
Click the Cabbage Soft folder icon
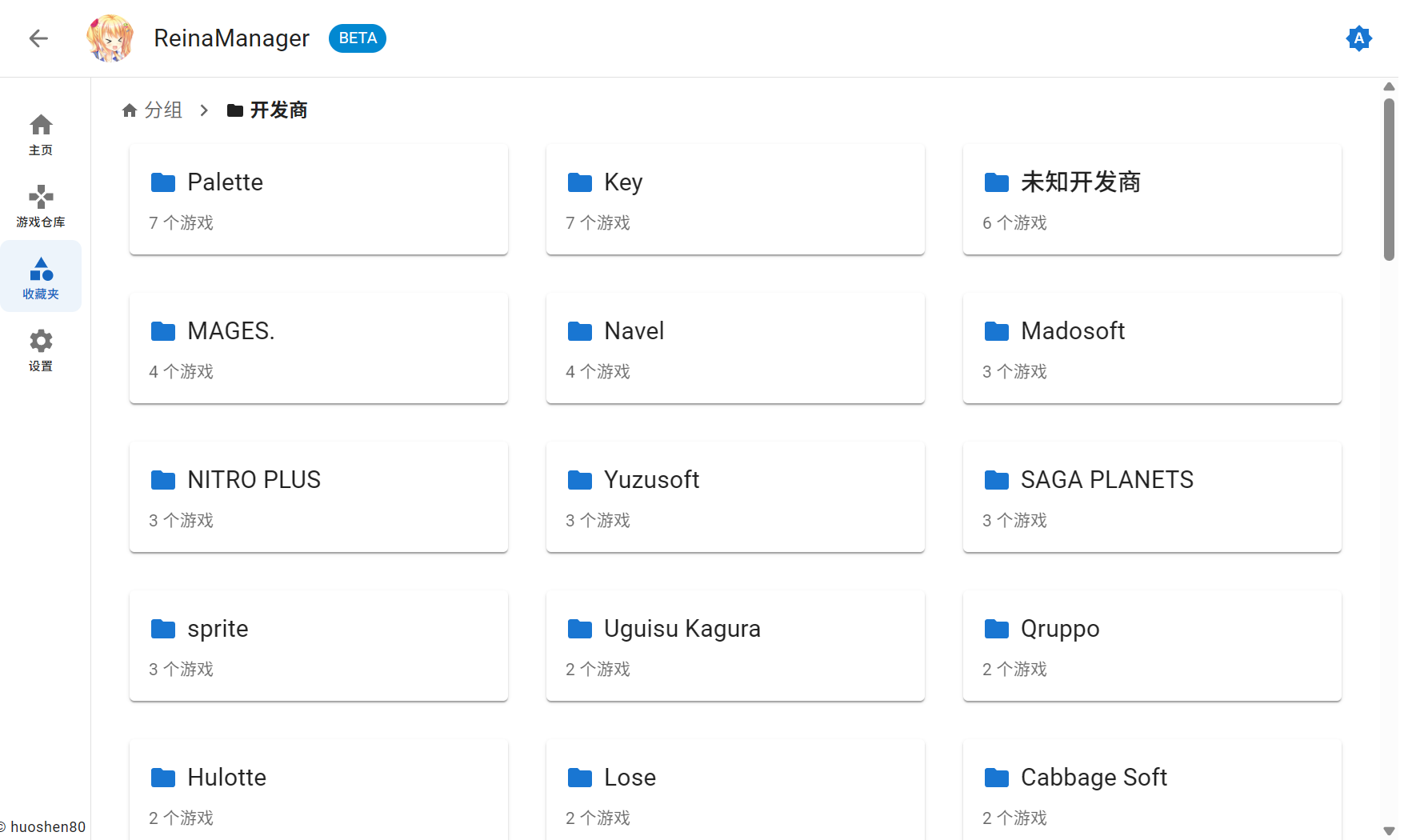tap(997, 778)
